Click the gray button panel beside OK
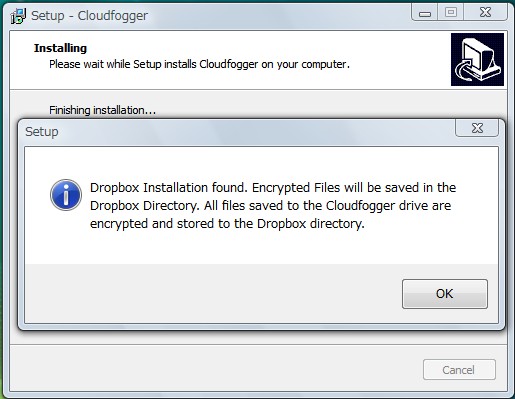Viewport: 515px width, 399px height. [213, 293]
